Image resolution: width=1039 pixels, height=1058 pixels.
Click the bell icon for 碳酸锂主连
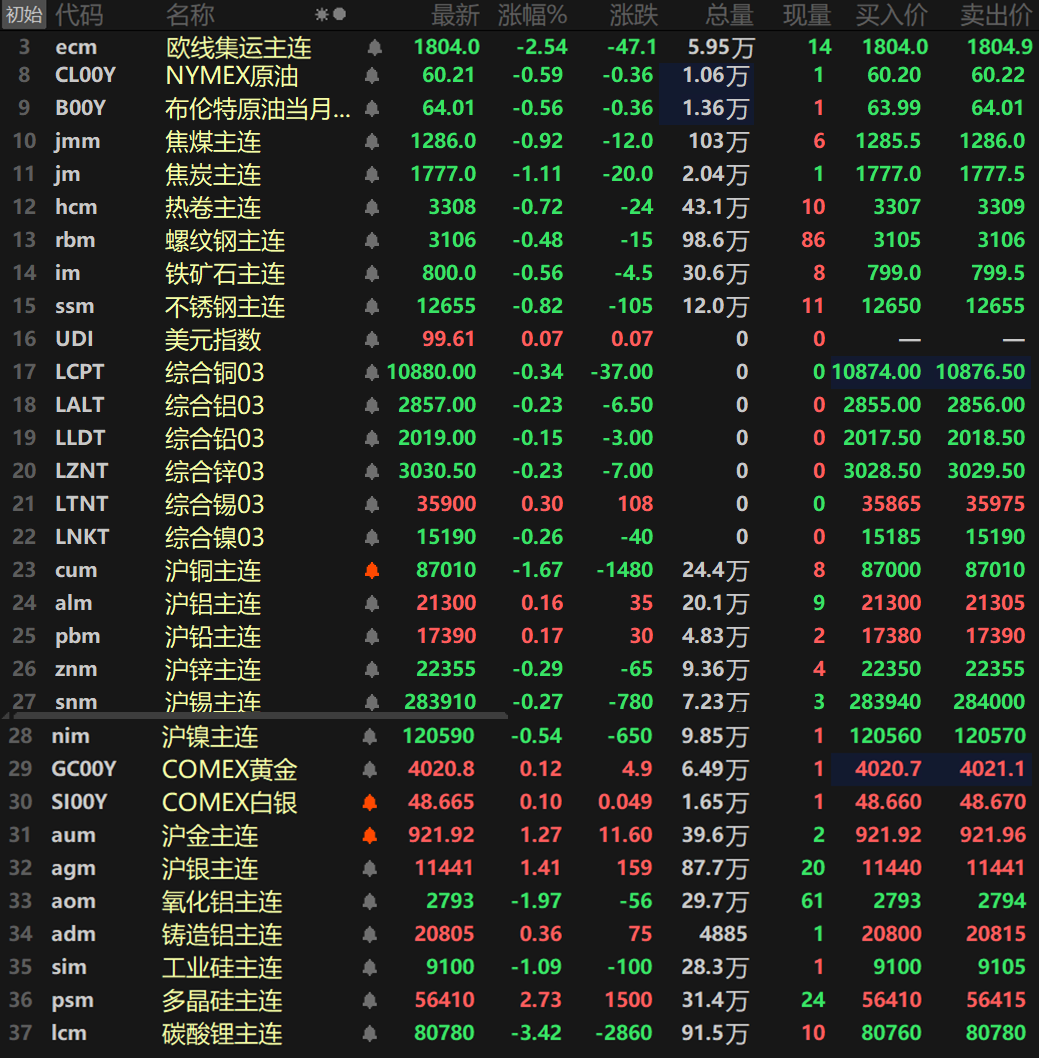[x=369, y=1034]
